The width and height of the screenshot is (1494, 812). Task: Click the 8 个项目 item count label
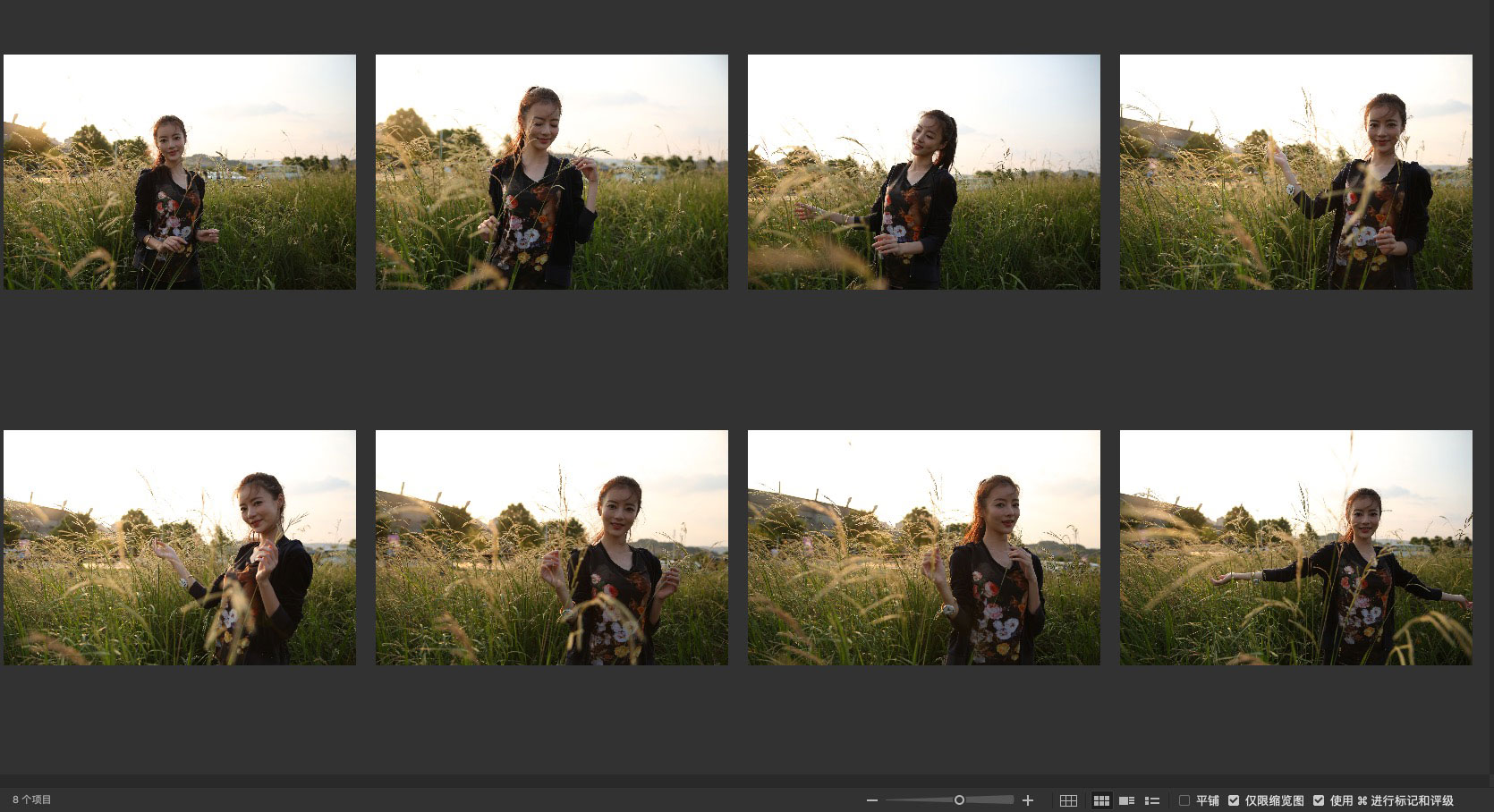(x=32, y=800)
